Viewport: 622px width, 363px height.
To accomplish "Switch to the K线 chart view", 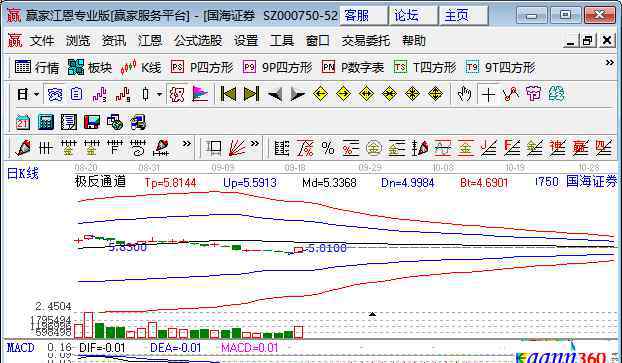I will 141,67.
